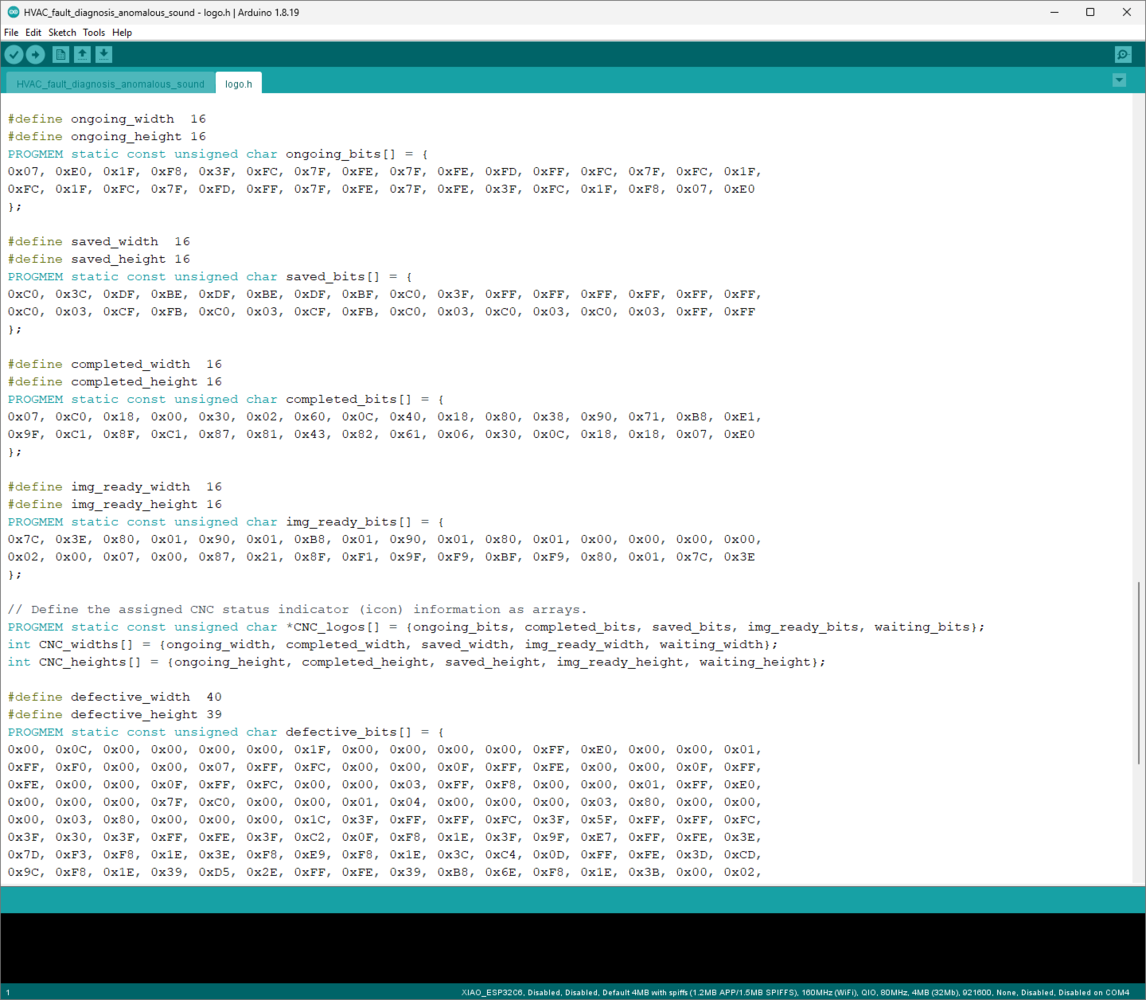The width and height of the screenshot is (1146, 1000).
Task: Click the '*CNC_logos[]' array declaration
Action: coord(496,627)
